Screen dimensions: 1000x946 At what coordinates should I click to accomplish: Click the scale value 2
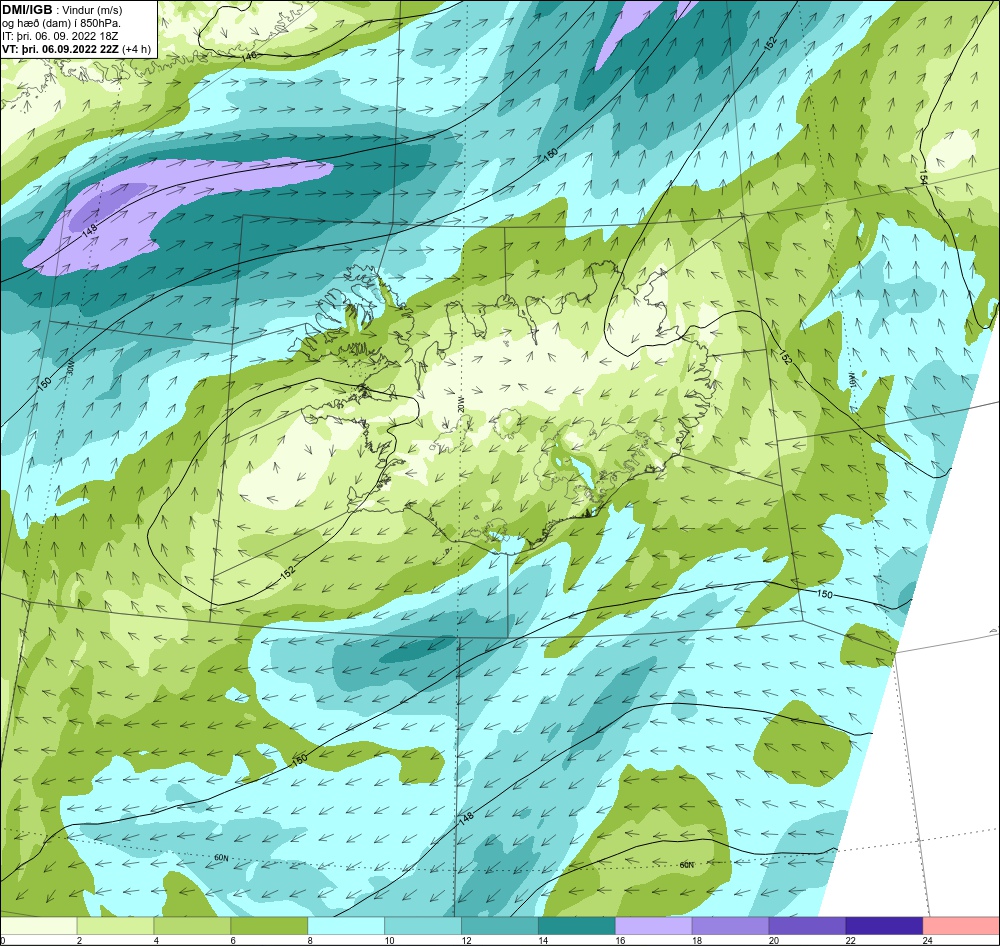[79, 940]
